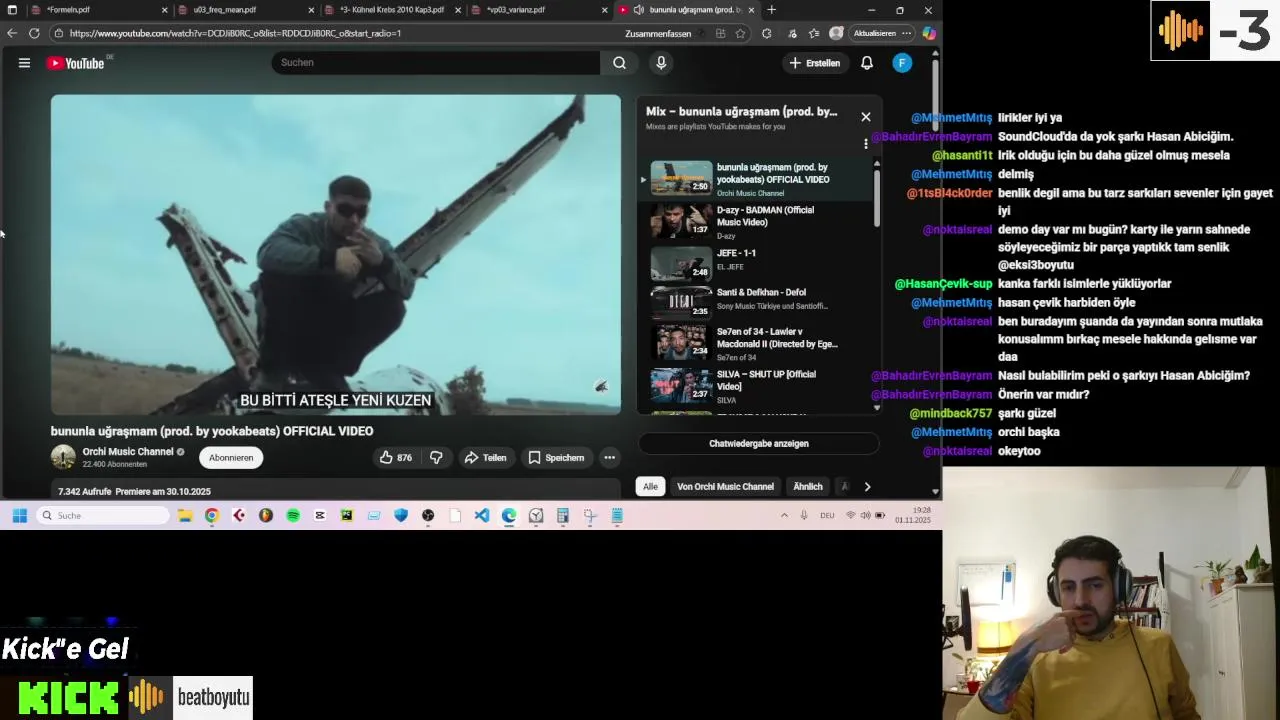This screenshot has height=720, width=1280.
Task: Open the Orchi Music Channel avatar
Action: pos(63,458)
